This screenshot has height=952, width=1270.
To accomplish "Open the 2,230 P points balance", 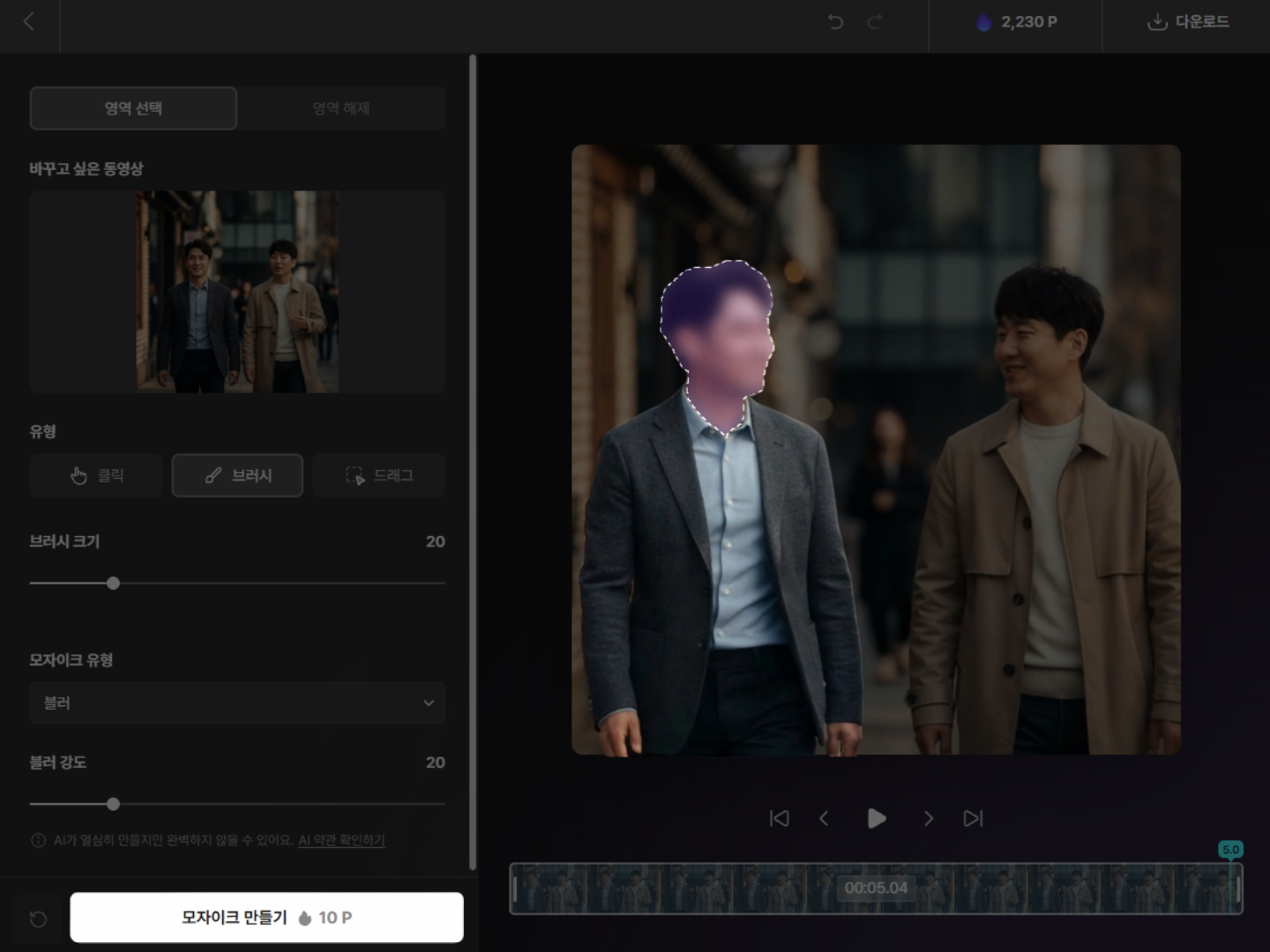I will click(1016, 22).
